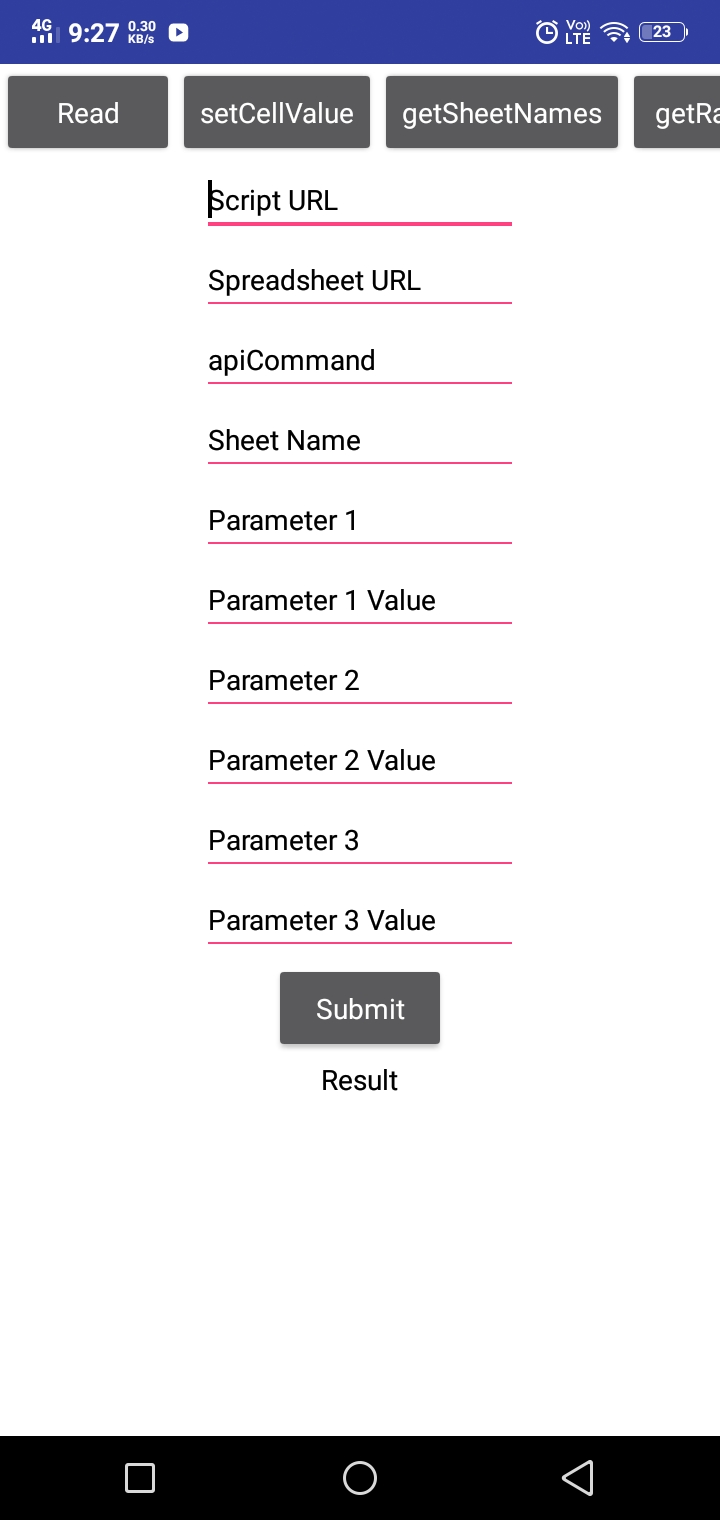Tap the Wi-Fi status icon
The height and width of the screenshot is (1520, 720).
pos(615,33)
